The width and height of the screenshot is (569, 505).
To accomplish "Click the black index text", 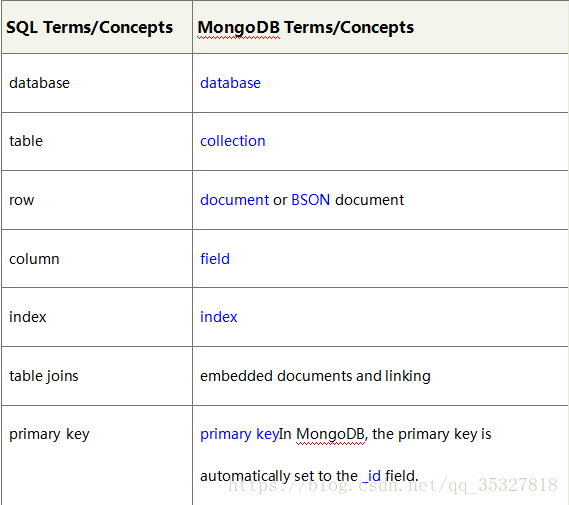I will [x=28, y=317].
